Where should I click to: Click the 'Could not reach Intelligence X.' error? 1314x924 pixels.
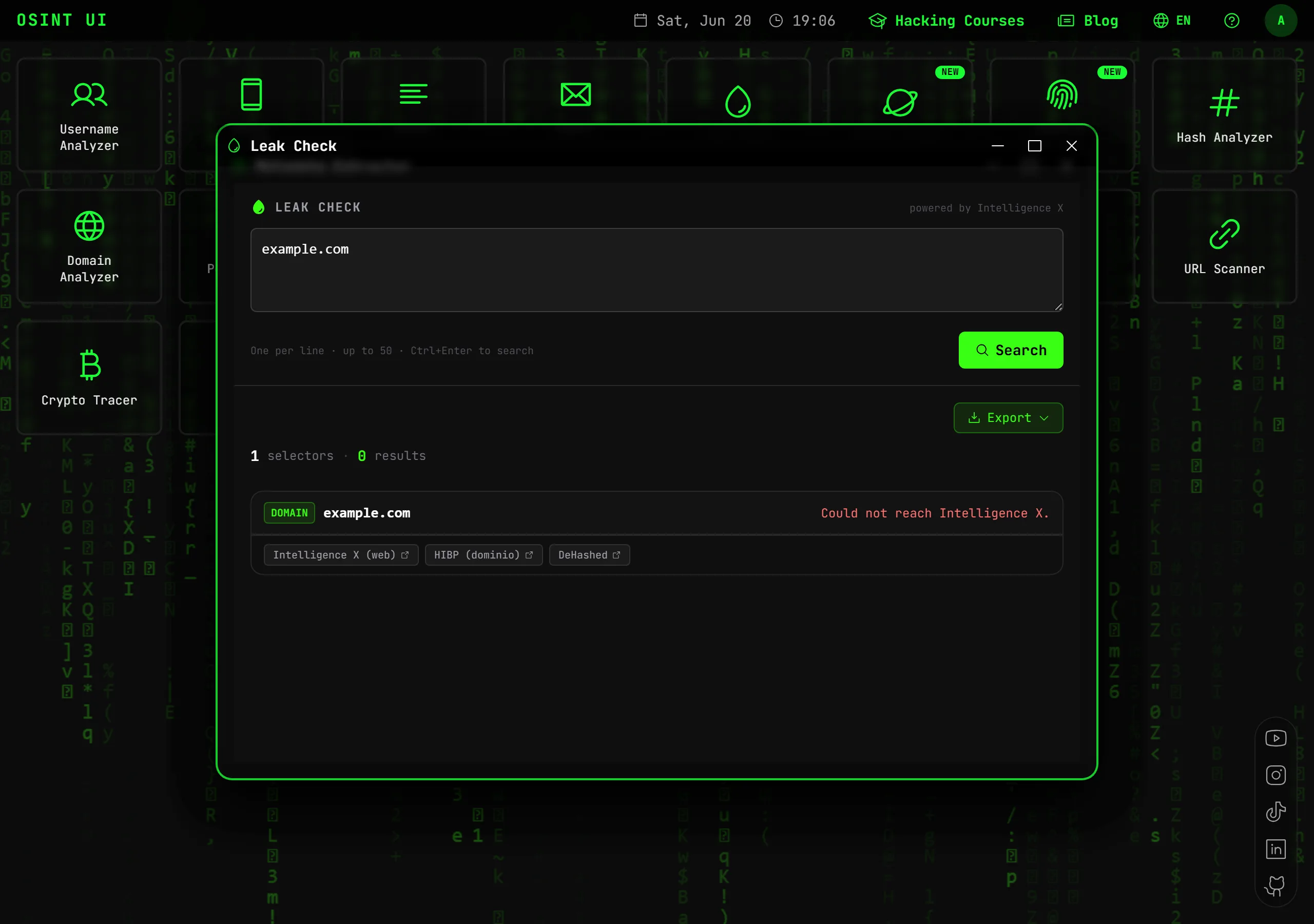point(935,513)
